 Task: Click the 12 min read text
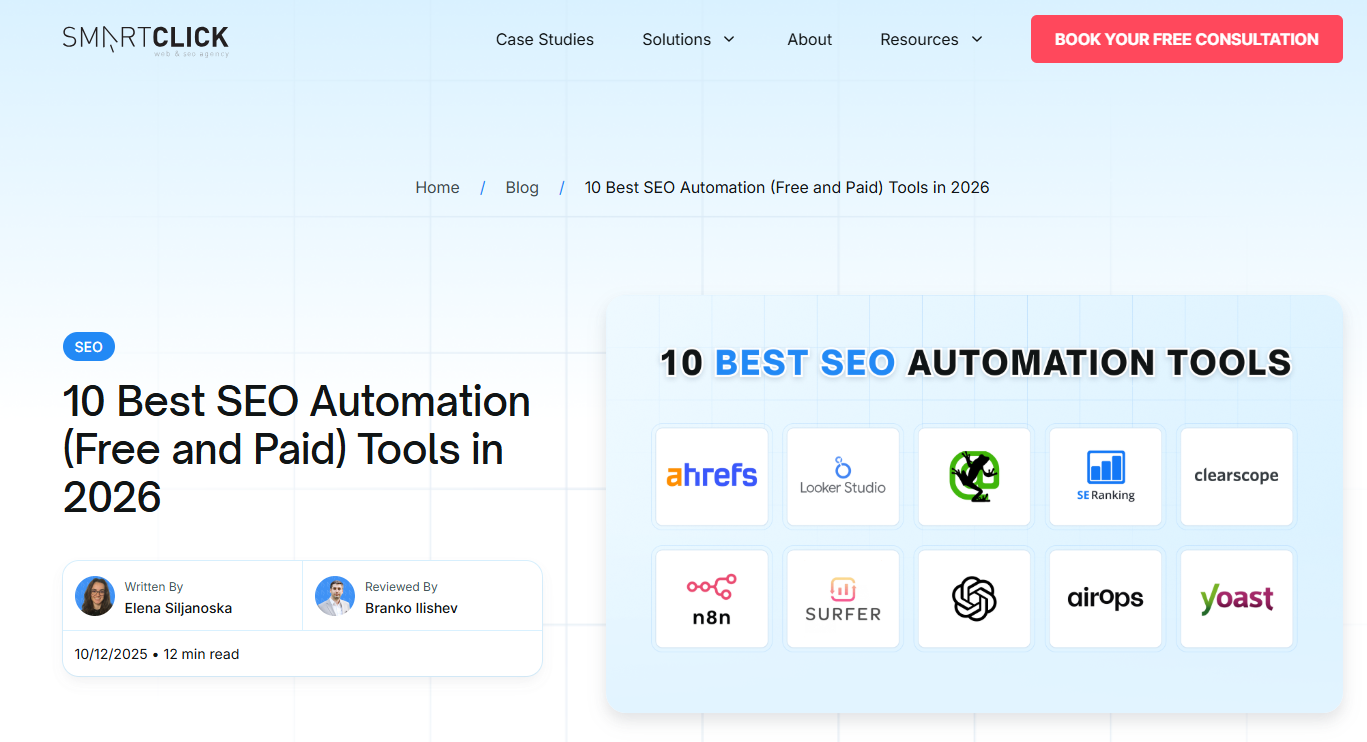coord(201,654)
